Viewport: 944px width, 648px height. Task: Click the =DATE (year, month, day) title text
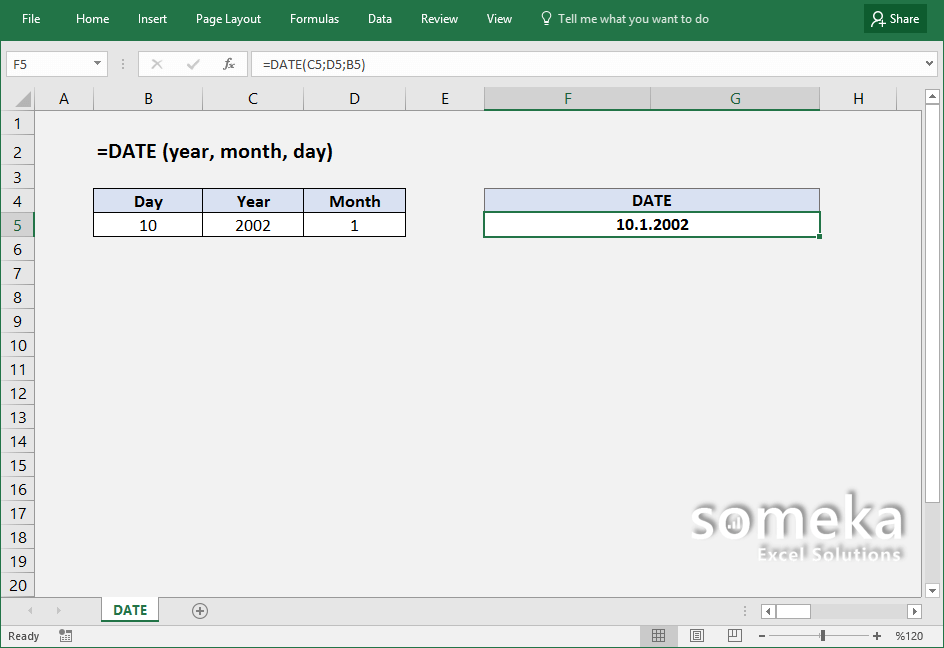(215, 151)
